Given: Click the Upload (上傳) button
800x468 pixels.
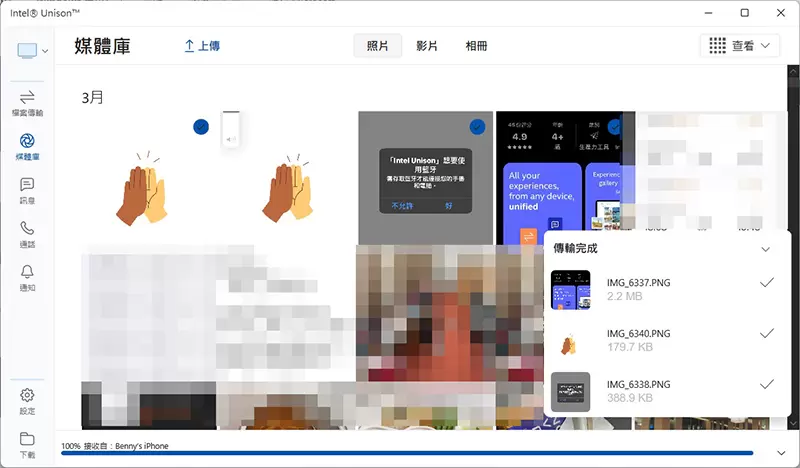Looking at the screenshot, I should [x=202, y=46].
